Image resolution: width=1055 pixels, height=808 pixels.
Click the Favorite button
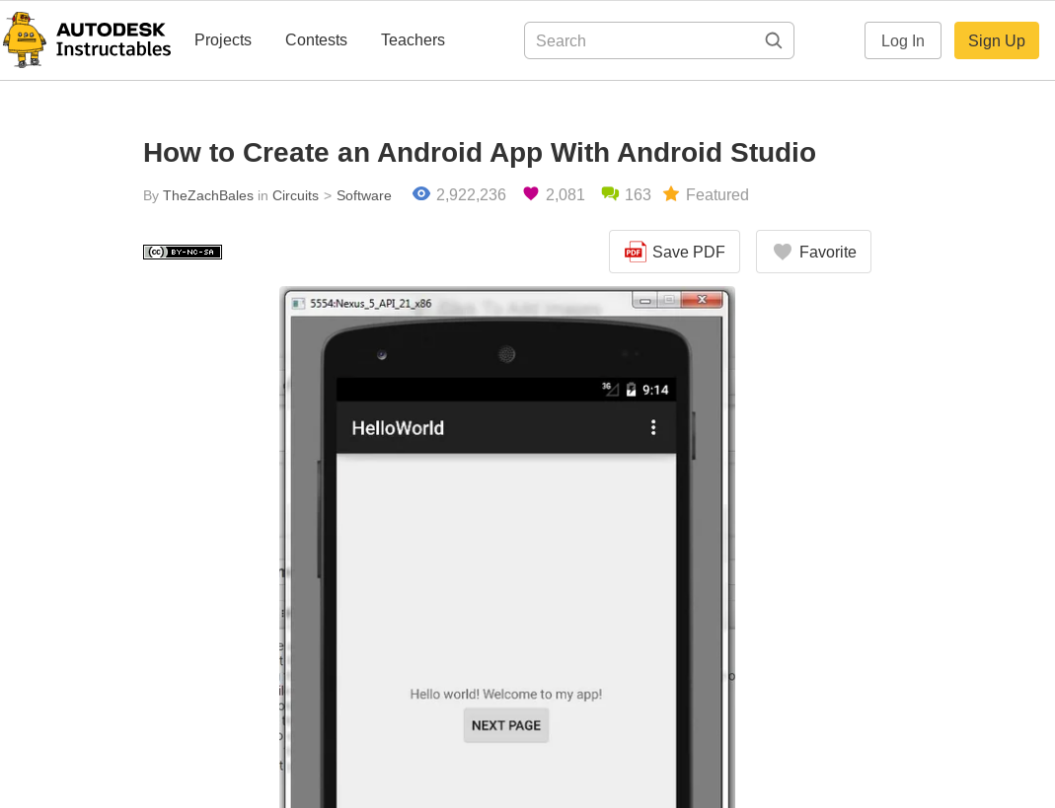click(813, 252)
